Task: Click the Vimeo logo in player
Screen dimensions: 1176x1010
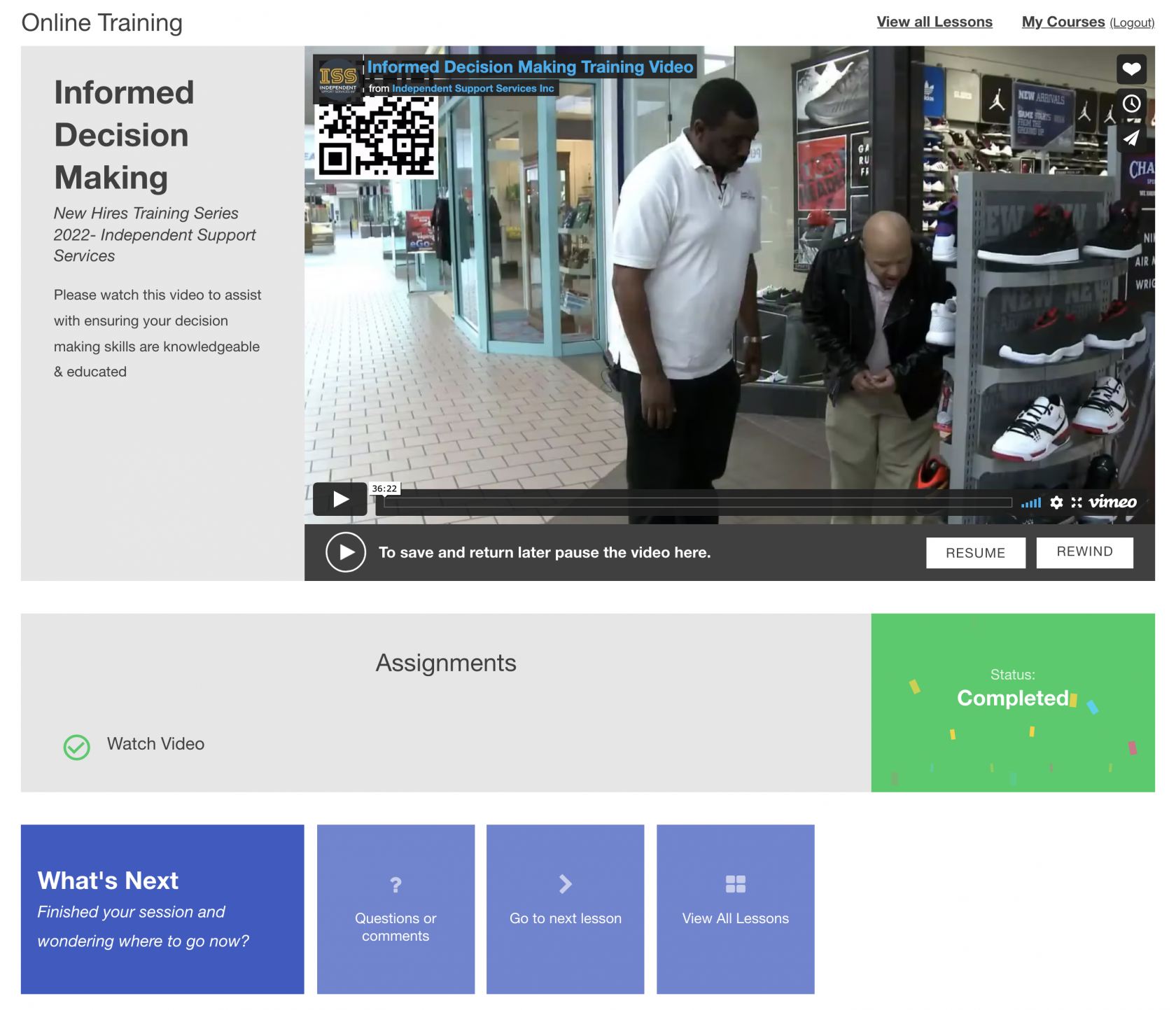Action: [1112, 502]
